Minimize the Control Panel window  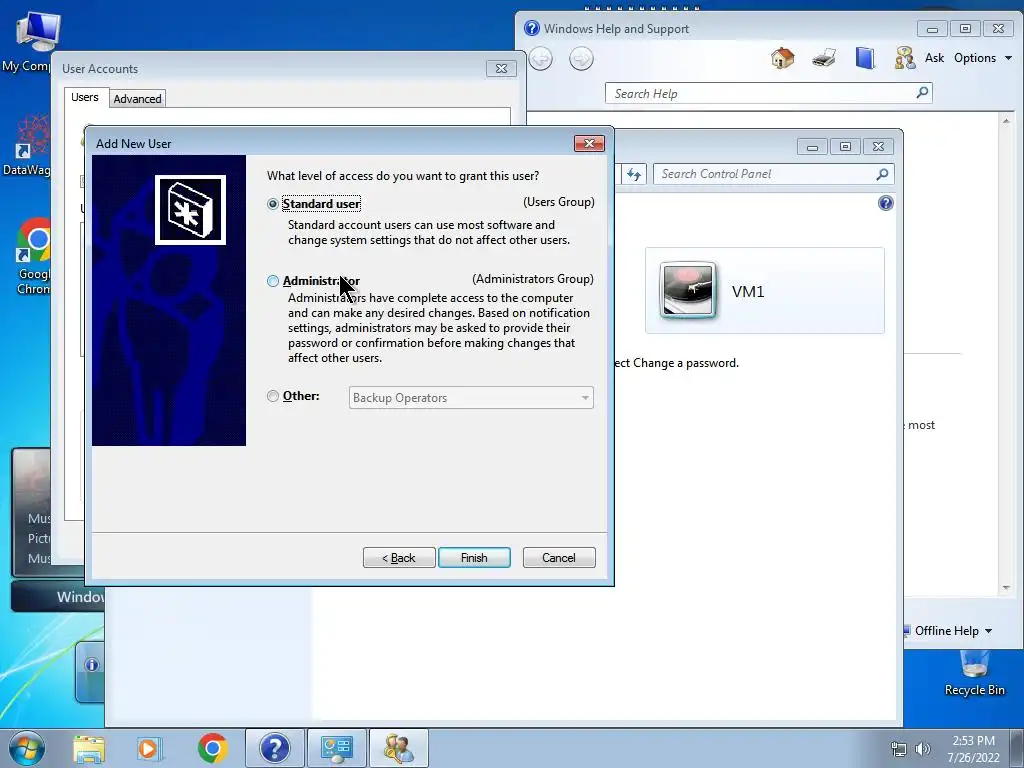tap(812, 147)
